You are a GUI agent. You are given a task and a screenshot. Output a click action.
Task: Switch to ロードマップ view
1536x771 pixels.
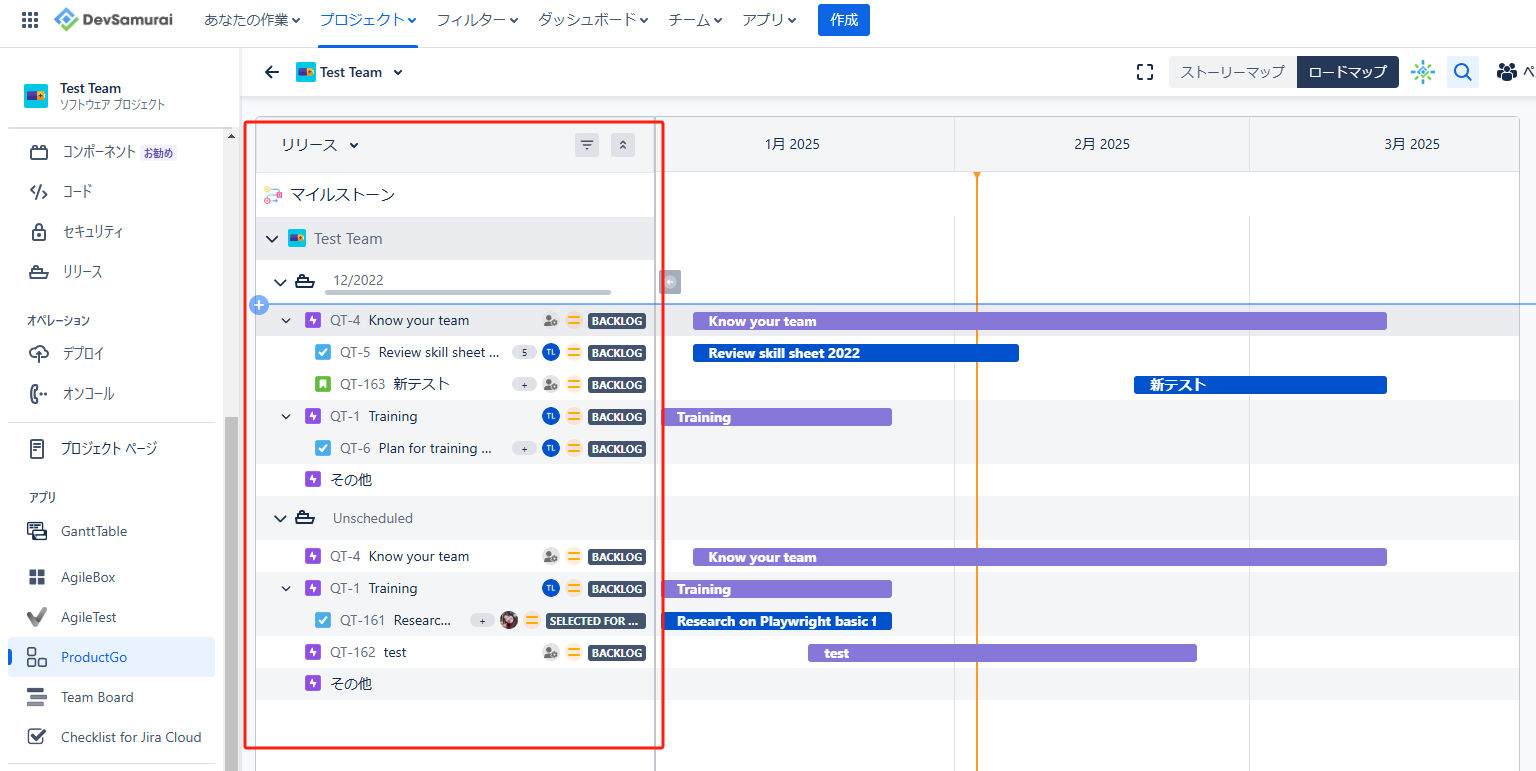pyautogui.click(x=1347, y=72)
